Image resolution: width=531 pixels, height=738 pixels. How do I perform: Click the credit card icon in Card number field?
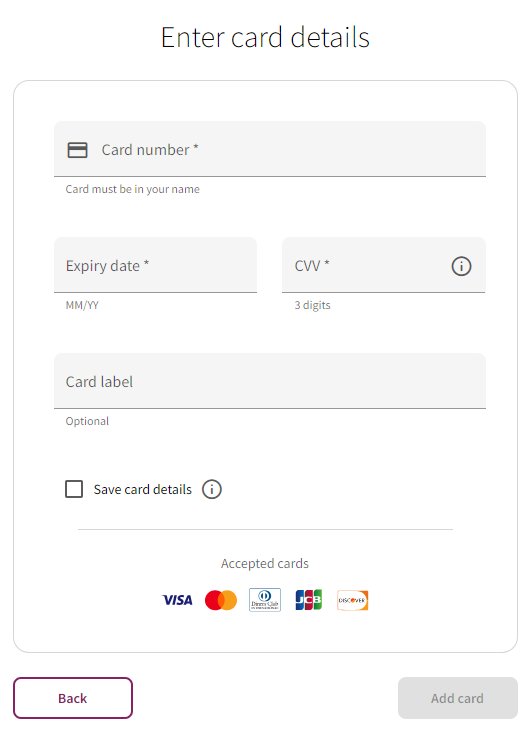click(x=78, y=150)
